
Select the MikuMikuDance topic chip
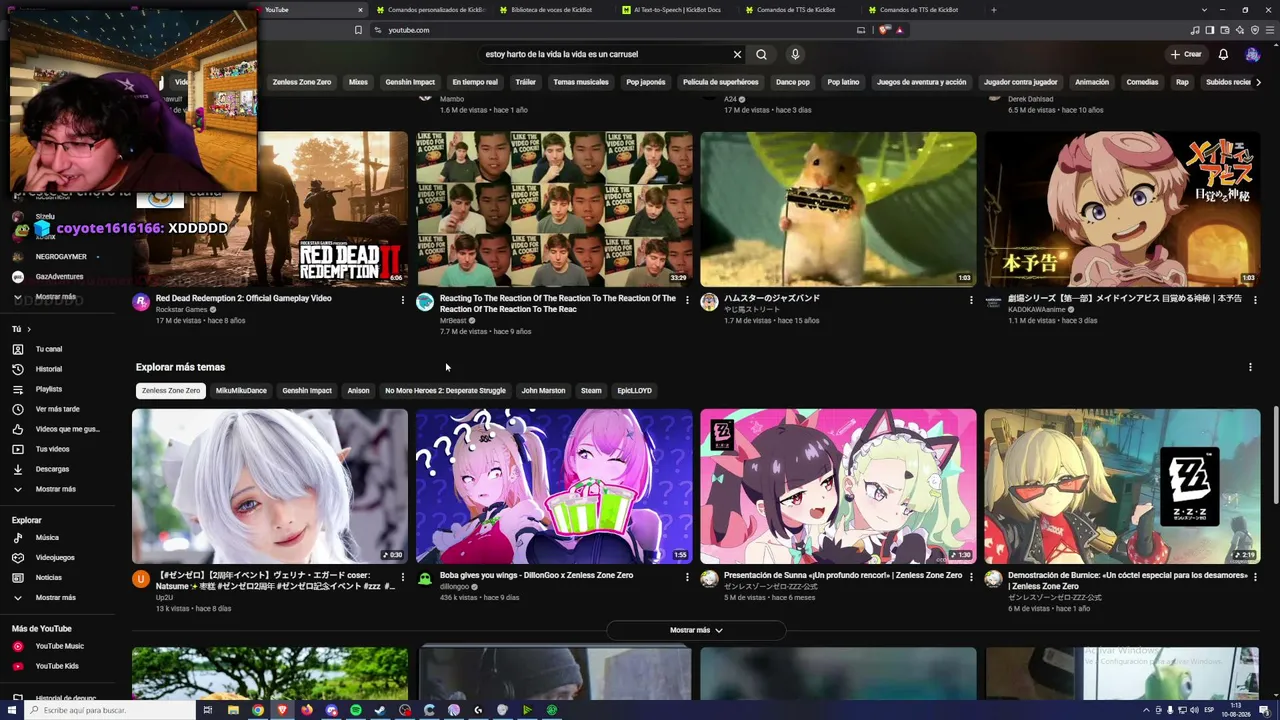pos(241,391)
